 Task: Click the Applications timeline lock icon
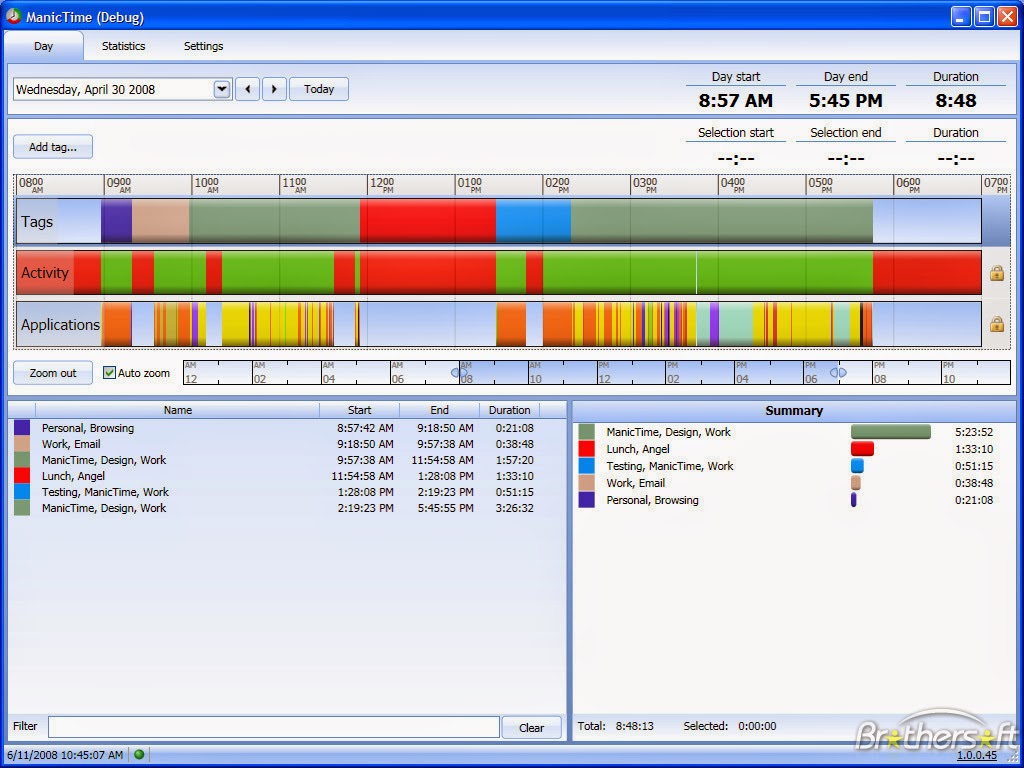997,323
